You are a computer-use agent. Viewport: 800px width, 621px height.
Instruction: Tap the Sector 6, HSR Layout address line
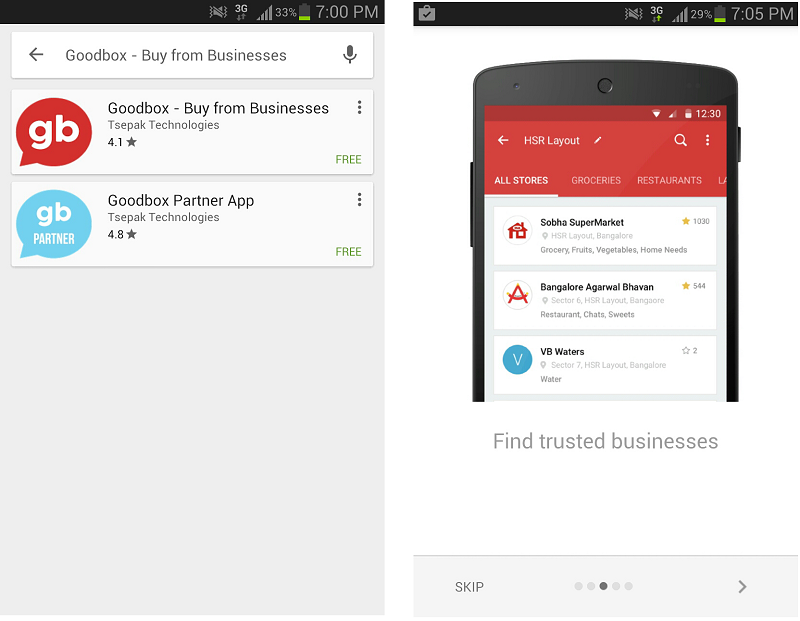tap(607, 301)
